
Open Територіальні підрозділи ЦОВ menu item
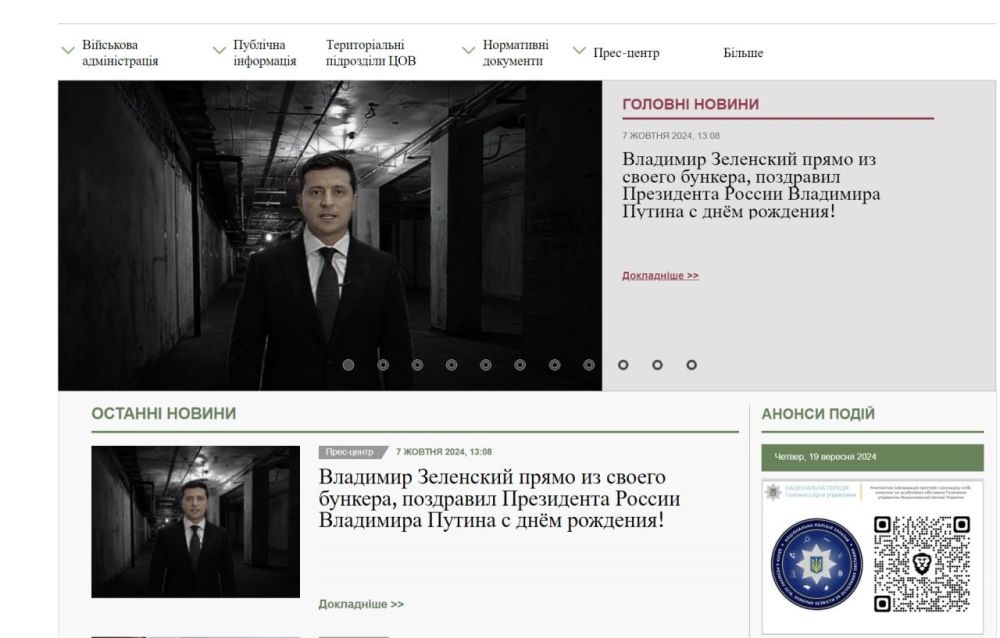tap(370, 53)
